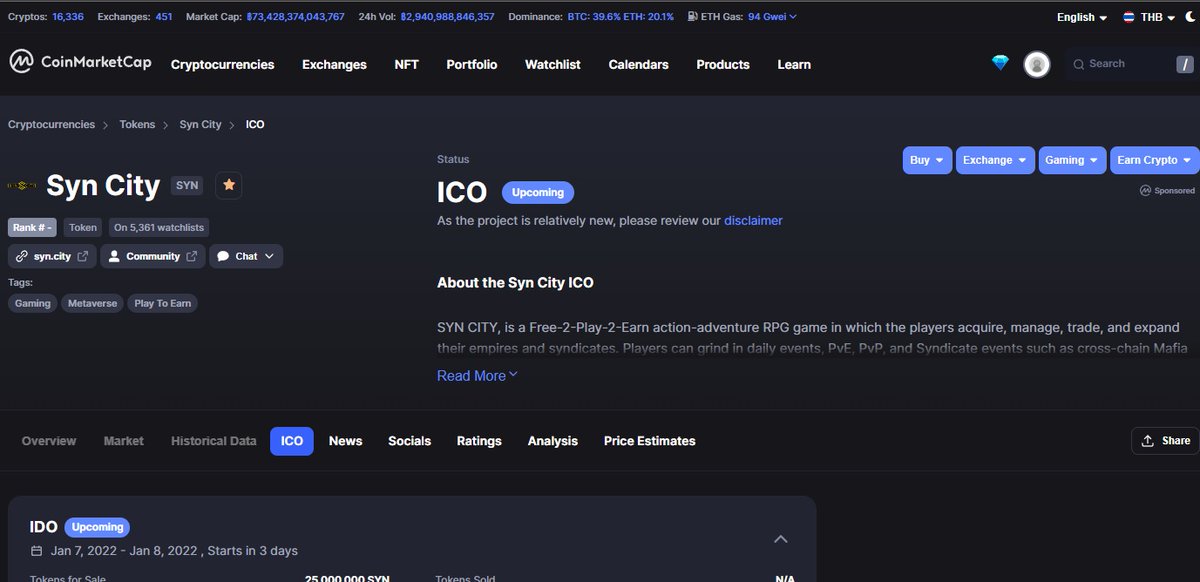Open the Learn menu
Viewport: 1200px width, 582px height.
(x=794, y=64)
